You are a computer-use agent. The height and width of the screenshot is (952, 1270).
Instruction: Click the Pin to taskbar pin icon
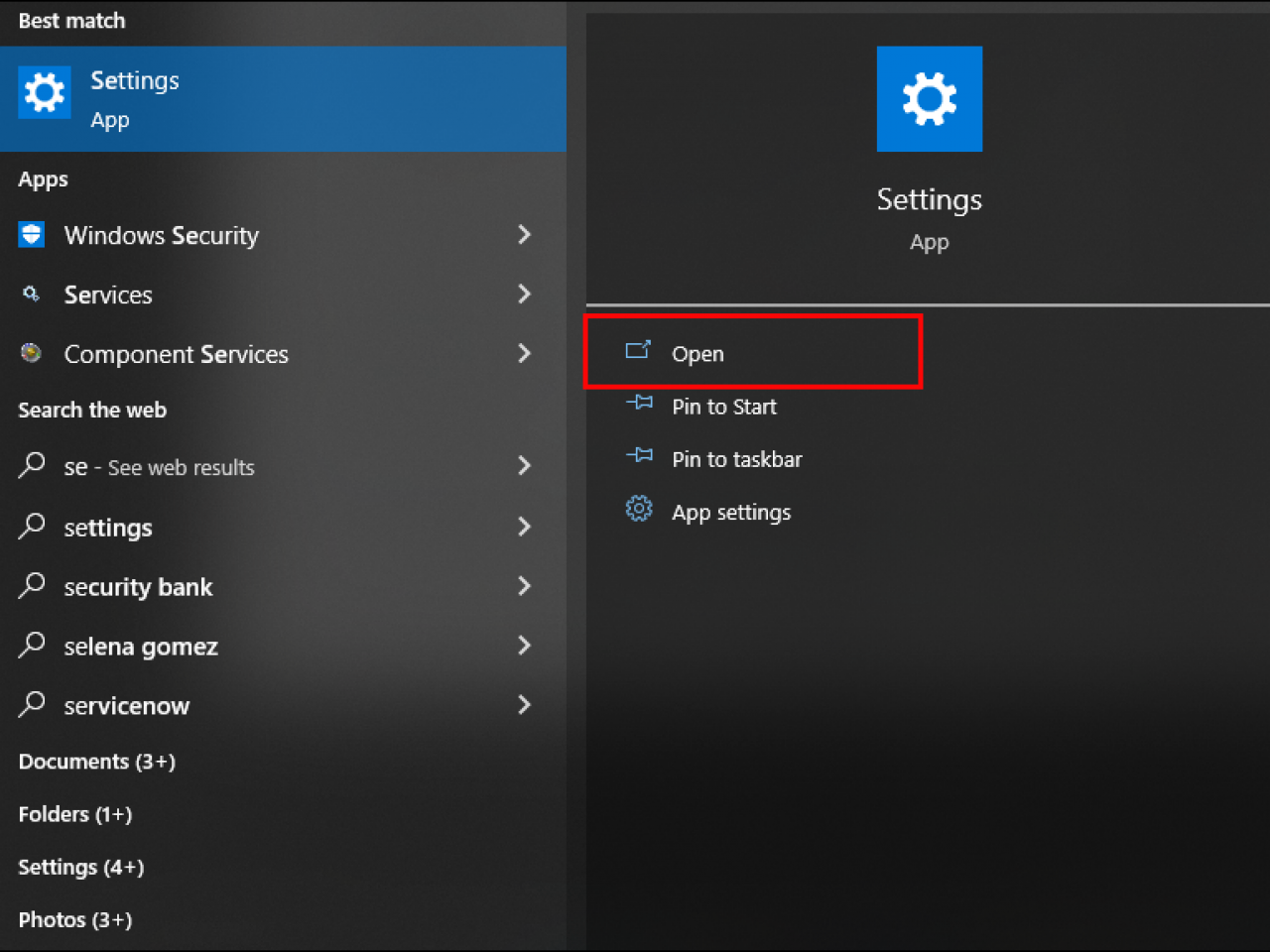639,456
